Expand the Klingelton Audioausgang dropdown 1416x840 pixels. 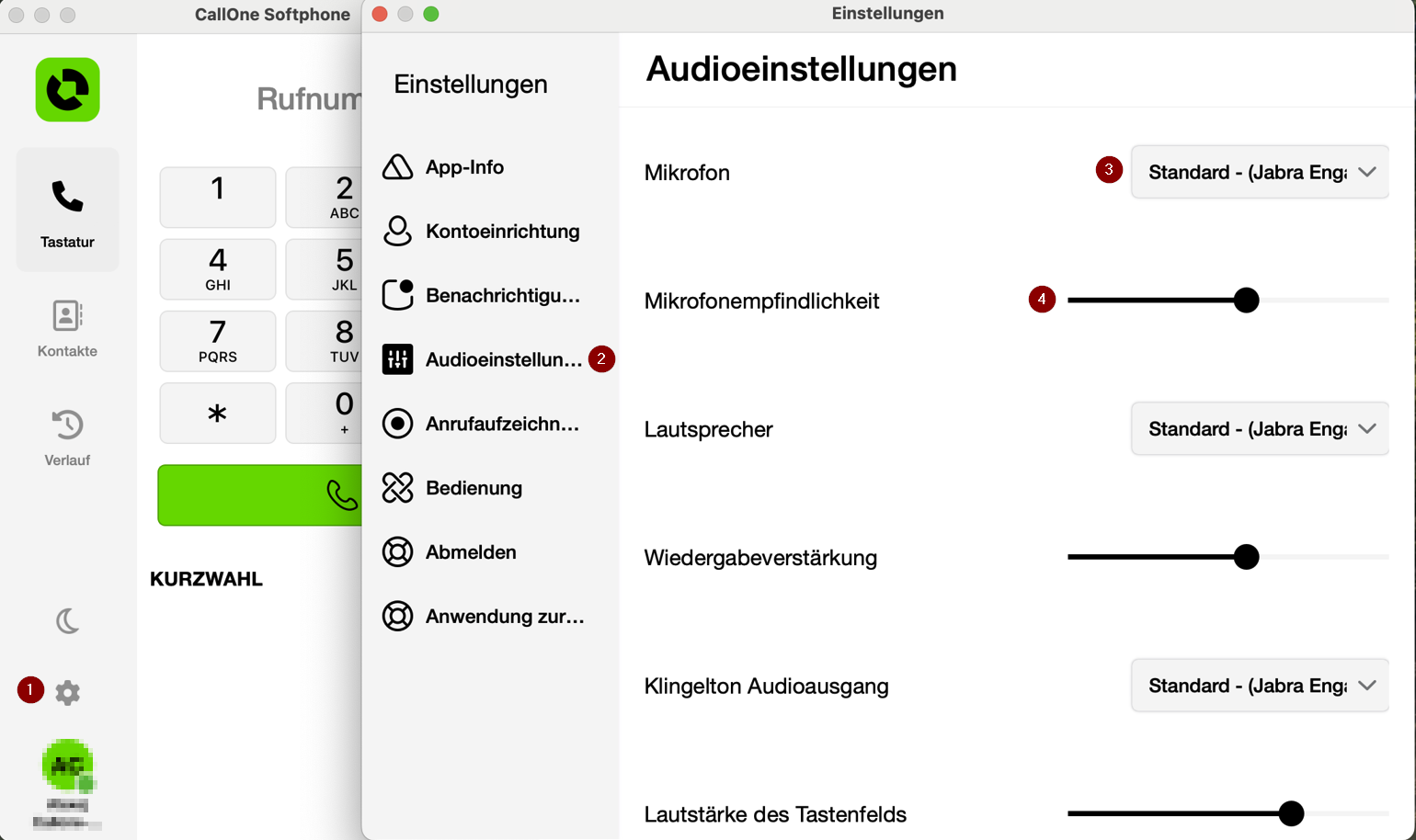tap(1260, 686)
